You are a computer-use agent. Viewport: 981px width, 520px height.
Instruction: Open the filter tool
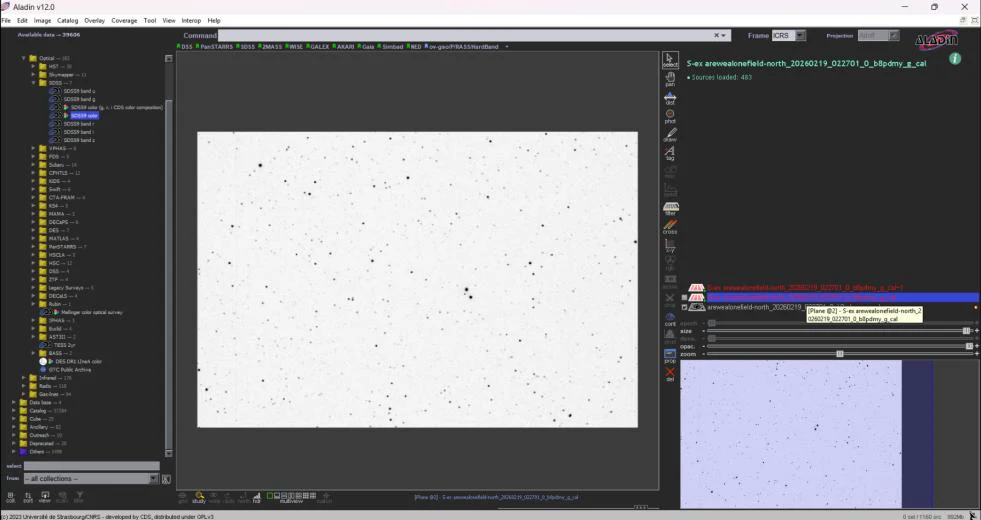670,208
